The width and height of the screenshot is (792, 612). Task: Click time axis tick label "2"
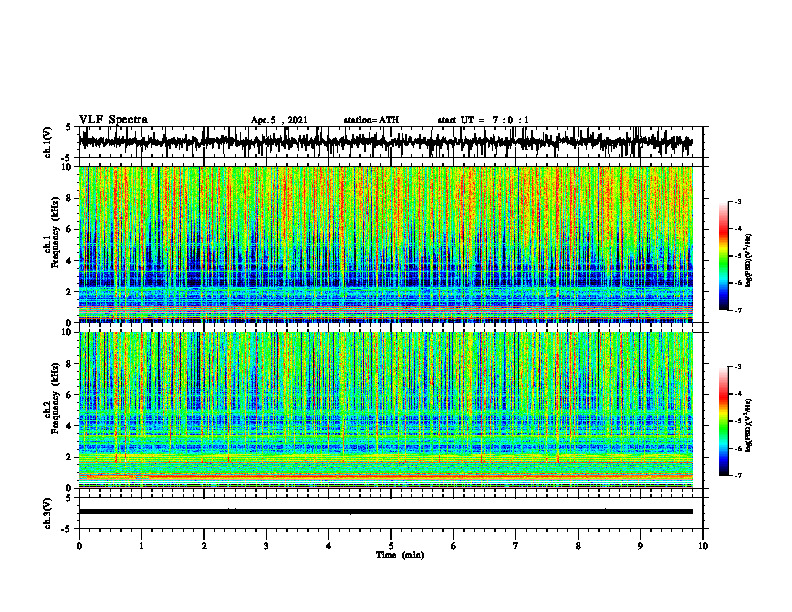click(x=204, y=546)
